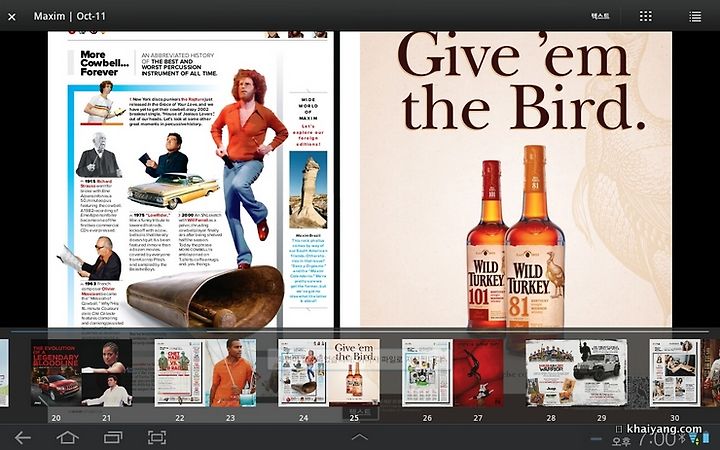This screenshot has height=450, width=720.
Task: Tap the Android home button
Action: click(x=68, y=437)
